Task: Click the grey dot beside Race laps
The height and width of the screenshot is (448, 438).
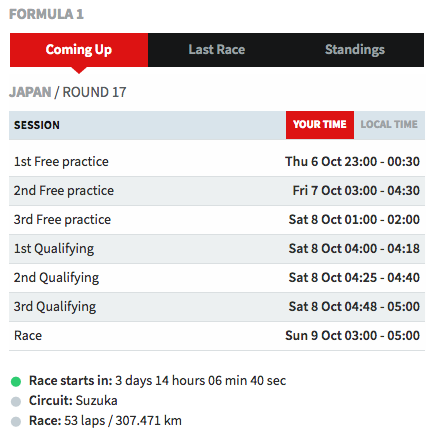Action: (x=16, y=421)
